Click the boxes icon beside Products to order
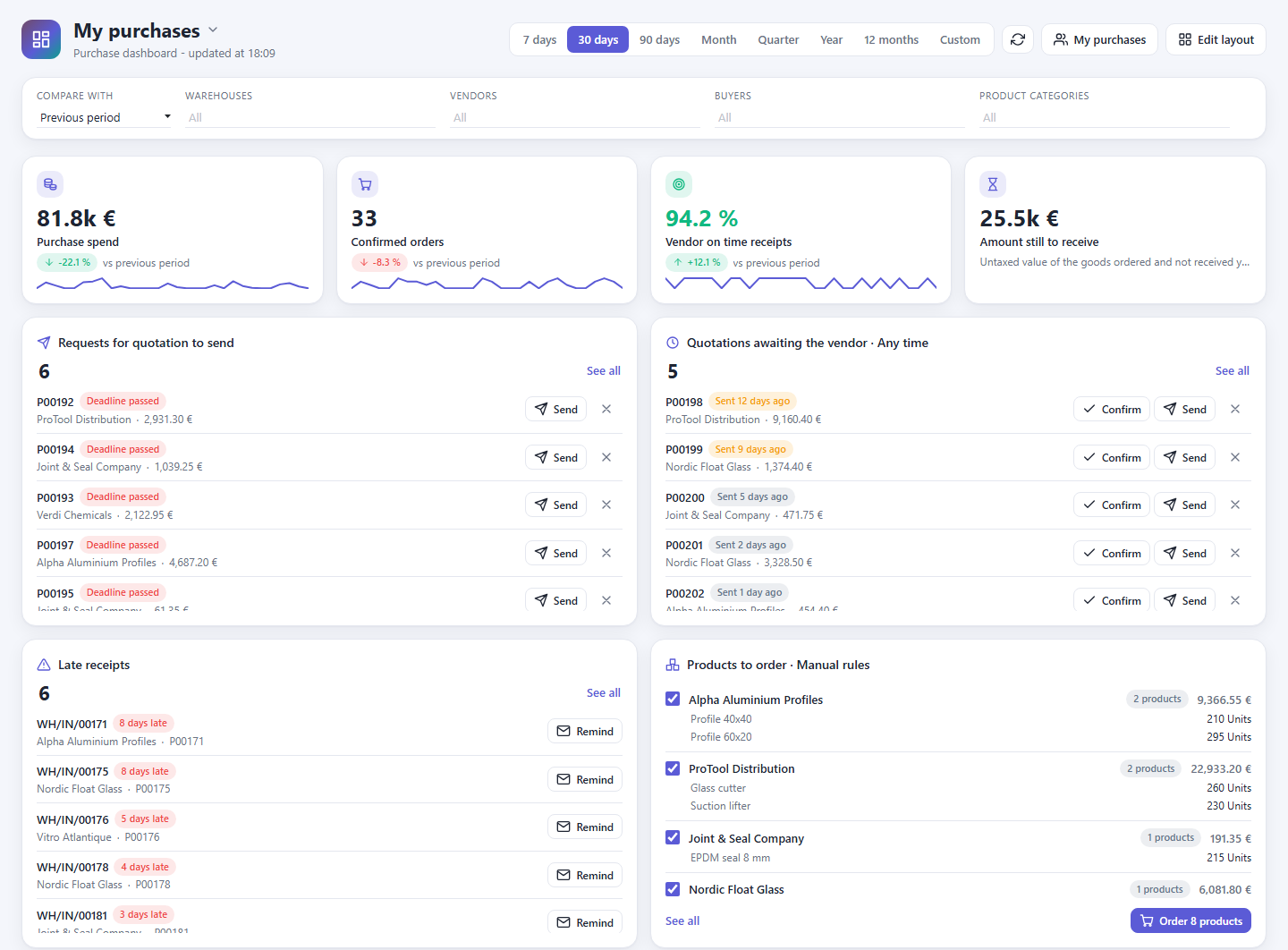The height and width of the screenshot is (950, 1288). coord(673,665)
